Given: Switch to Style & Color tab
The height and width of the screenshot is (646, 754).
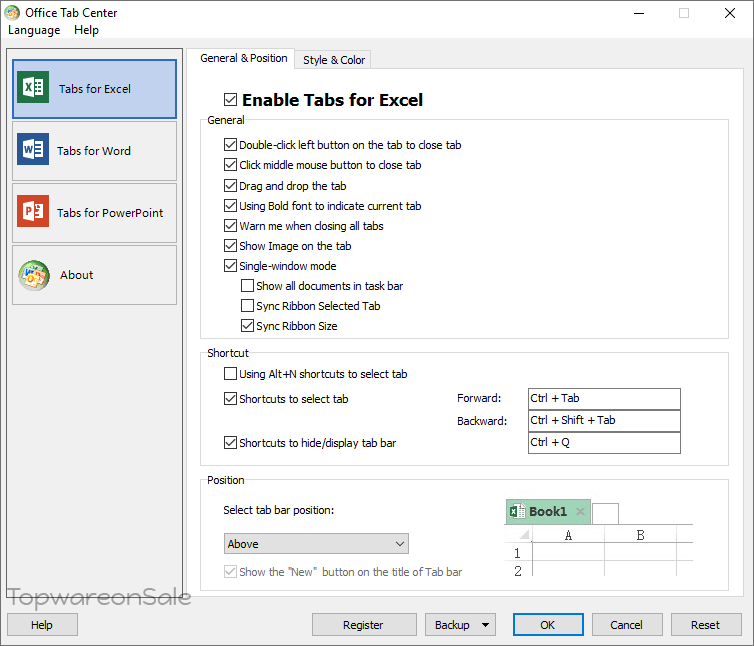Looking at the screenshot, I should 334,60.
